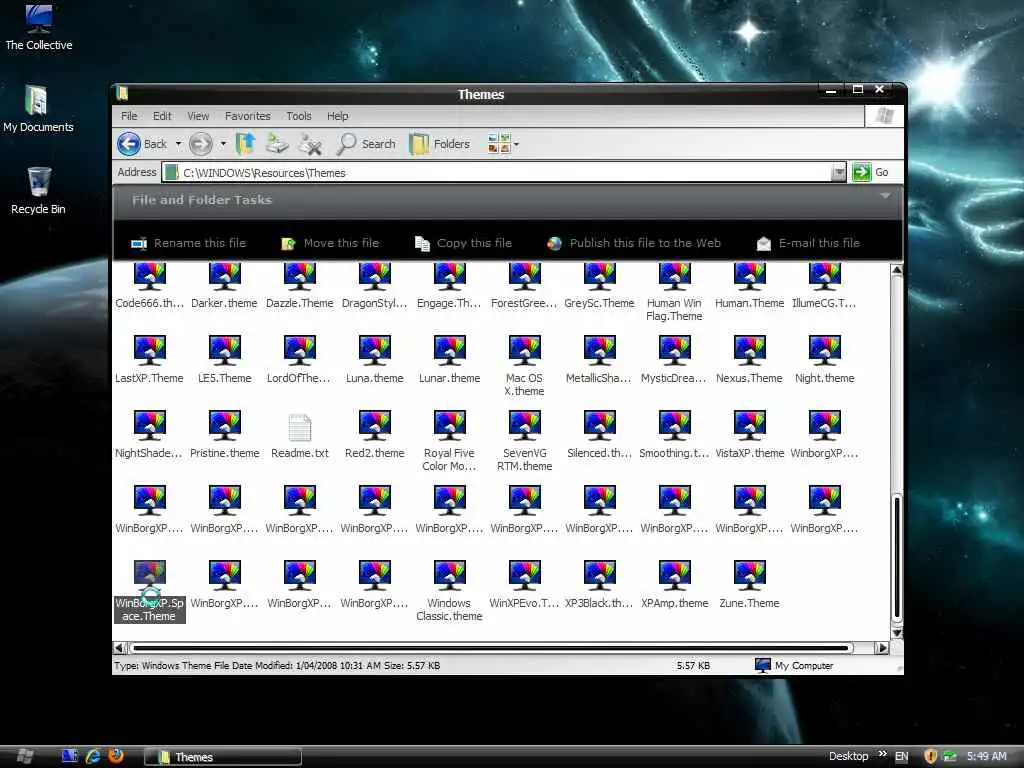Select the GreySc.Theme file
Viewport: 1024px width, 768px height.
pyautogui.click(x=600, y=285)
